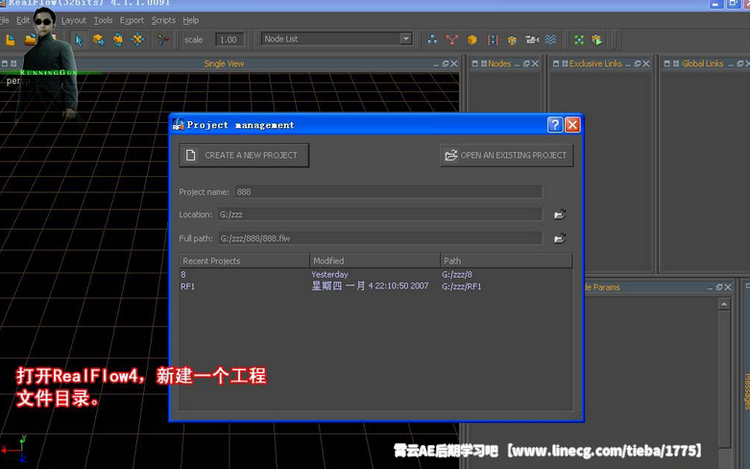Click the mesh cube toolbar icon
750x469 pixels.
tap(512, 40)
